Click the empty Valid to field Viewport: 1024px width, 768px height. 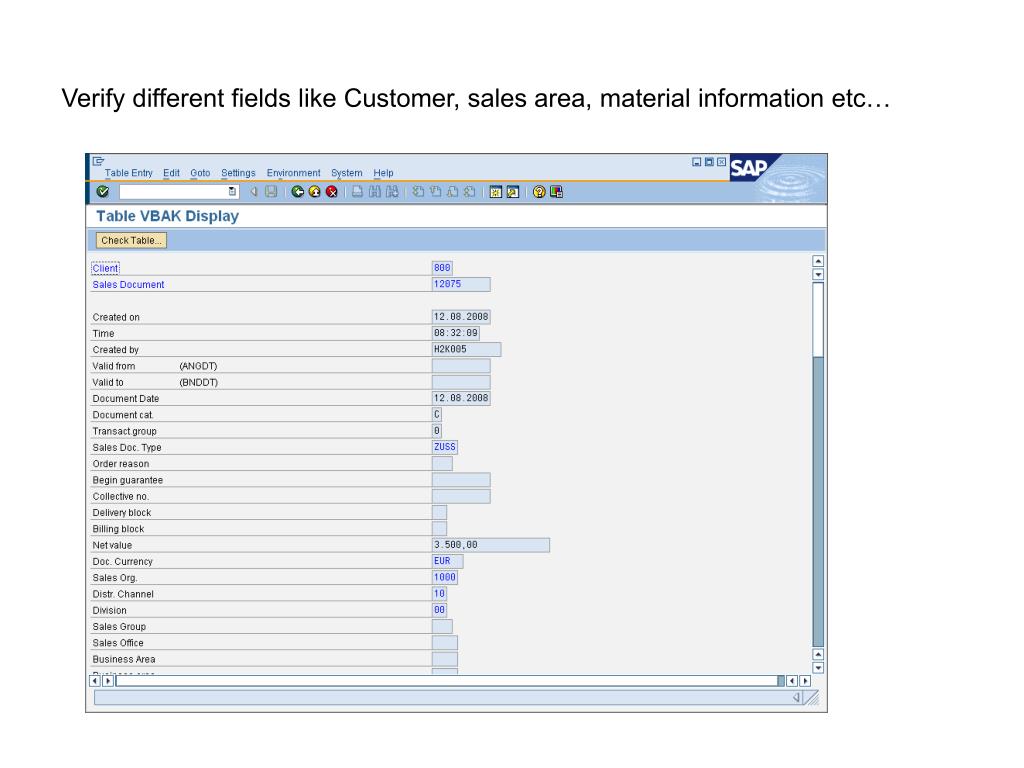click(x=461, y=382)
